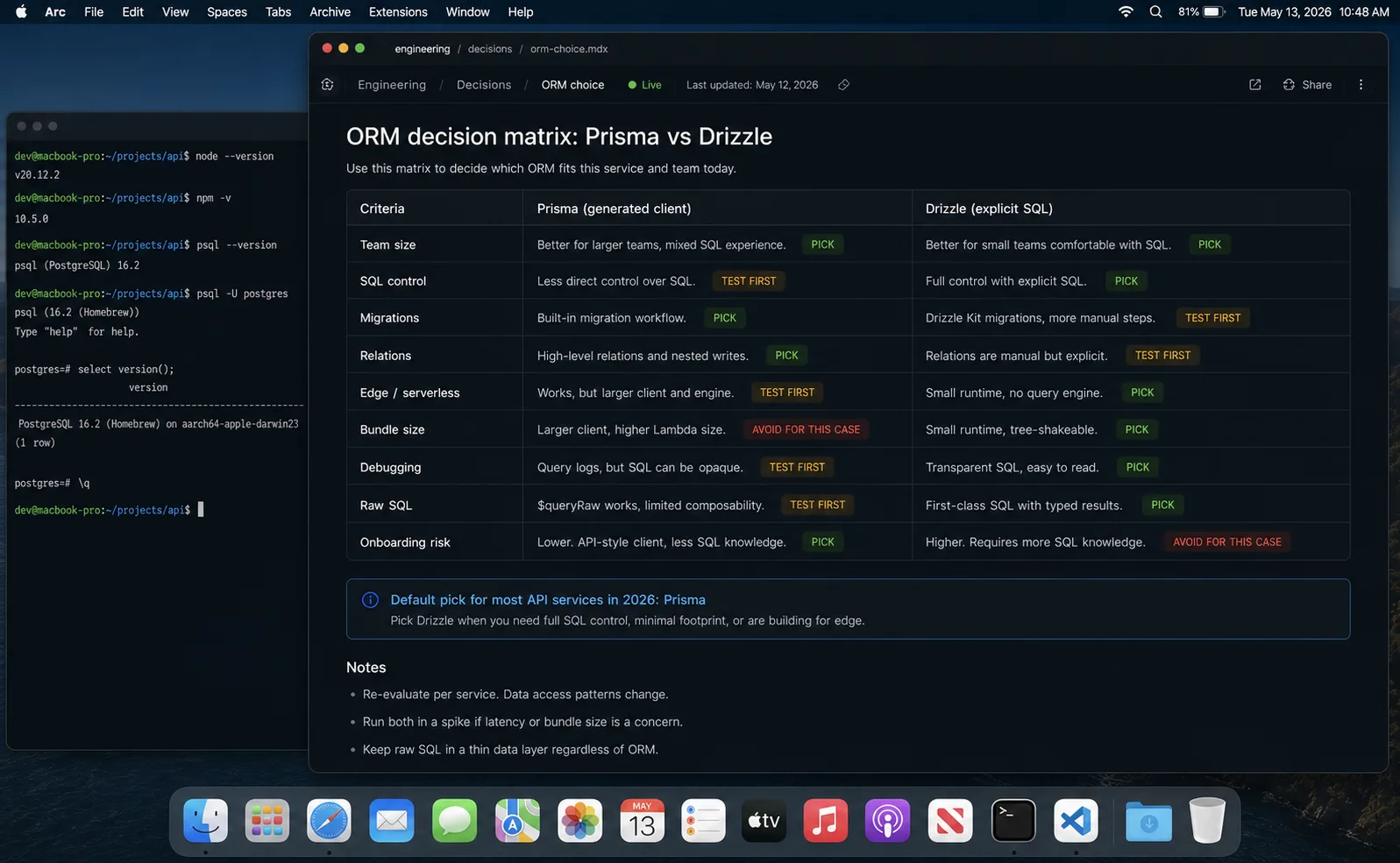Click the terminal prompt cursor in Terminal window
Screen dimensions: 1400x863
point(201,510)
